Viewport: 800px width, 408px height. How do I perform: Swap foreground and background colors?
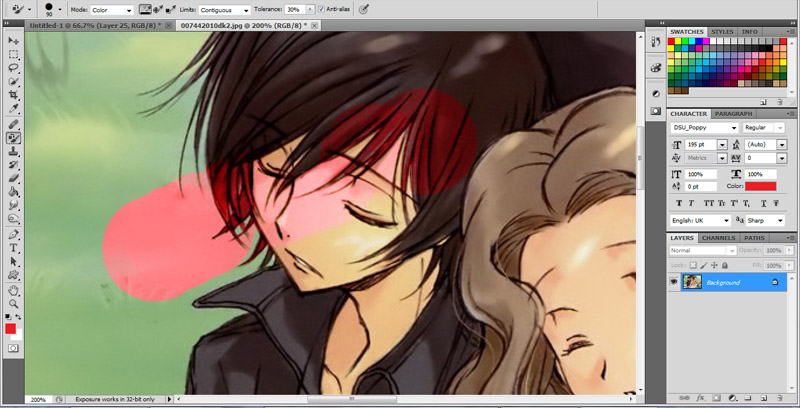[x=18, y=317]
